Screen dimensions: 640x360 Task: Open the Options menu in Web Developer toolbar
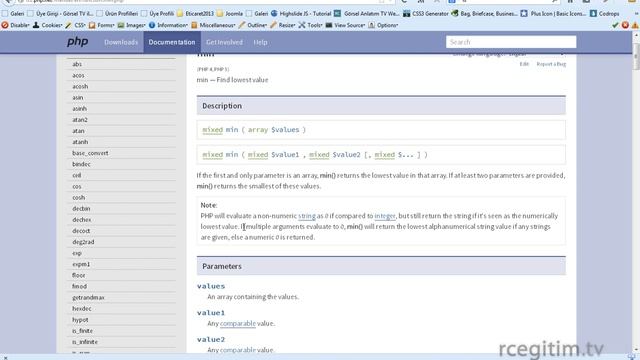click(383, 25)
